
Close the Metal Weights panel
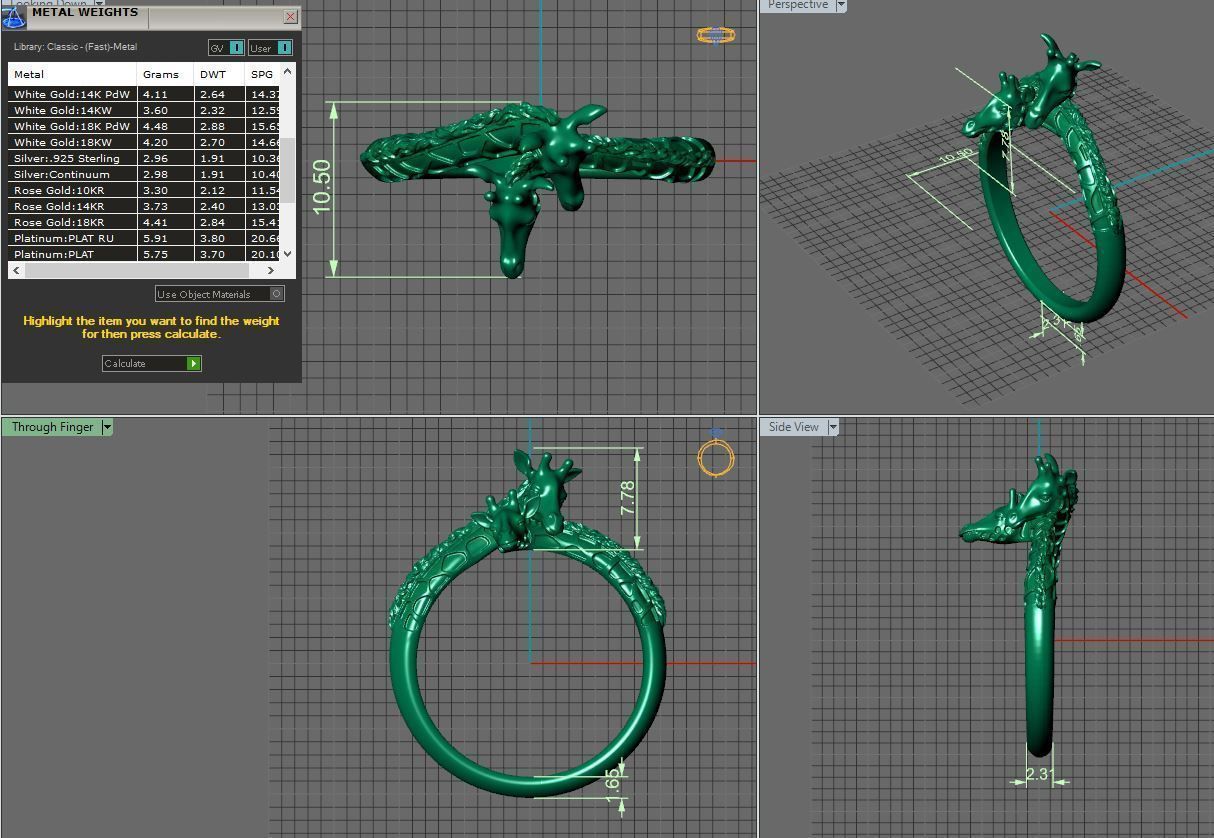[290, 16]
